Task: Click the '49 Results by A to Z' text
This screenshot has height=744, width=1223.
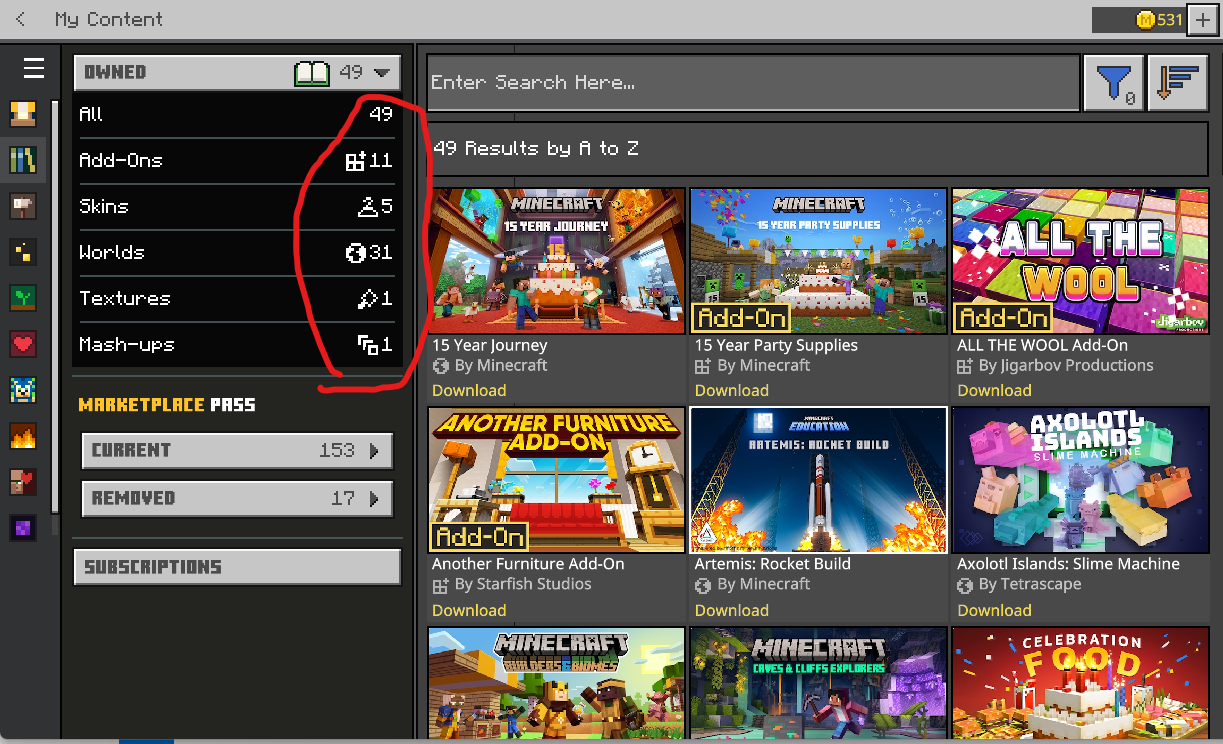Action: (536, 148)
